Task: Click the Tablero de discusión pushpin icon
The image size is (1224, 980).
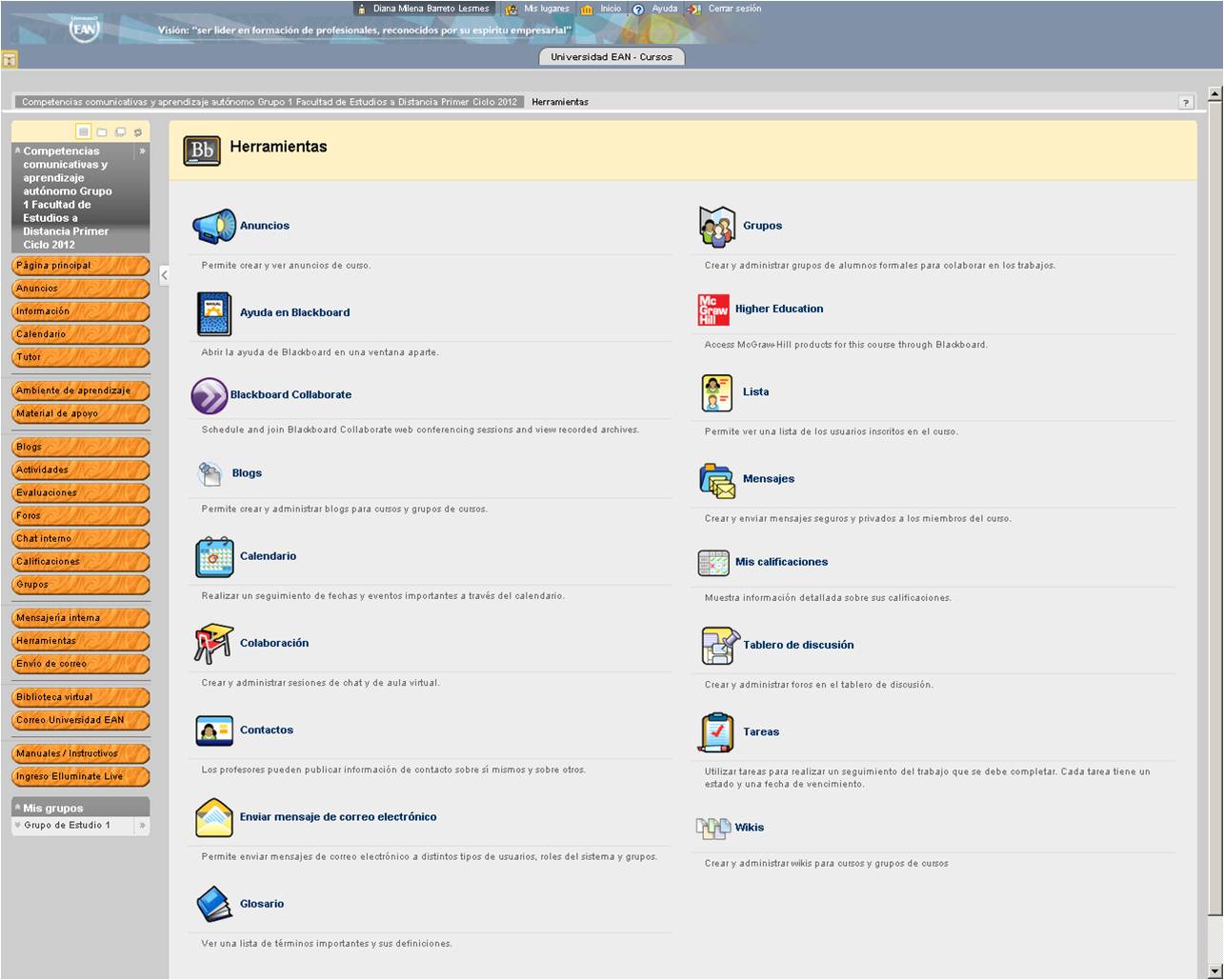Action: (717, 646)
